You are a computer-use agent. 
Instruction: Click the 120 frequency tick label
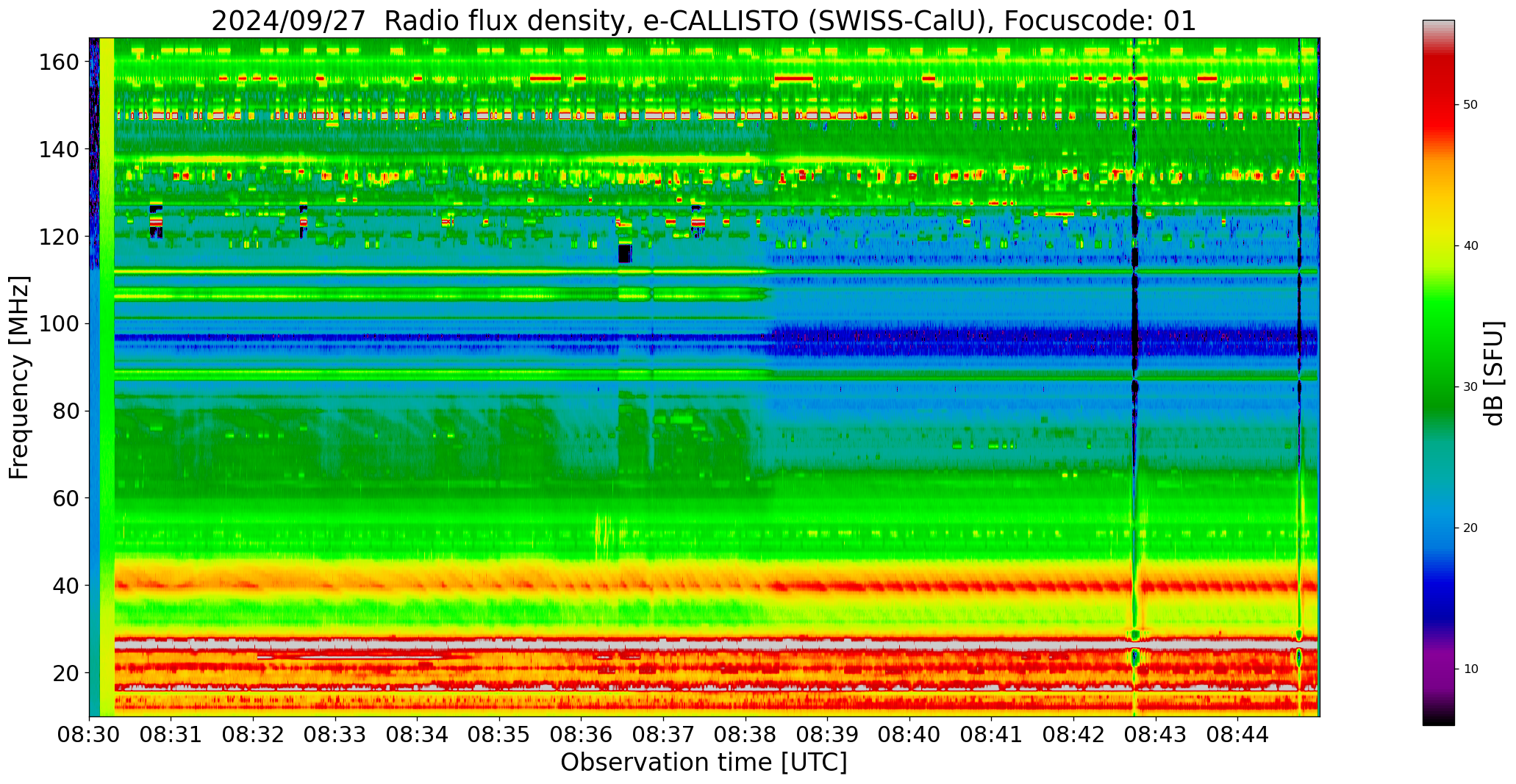(x=59, y=237)
